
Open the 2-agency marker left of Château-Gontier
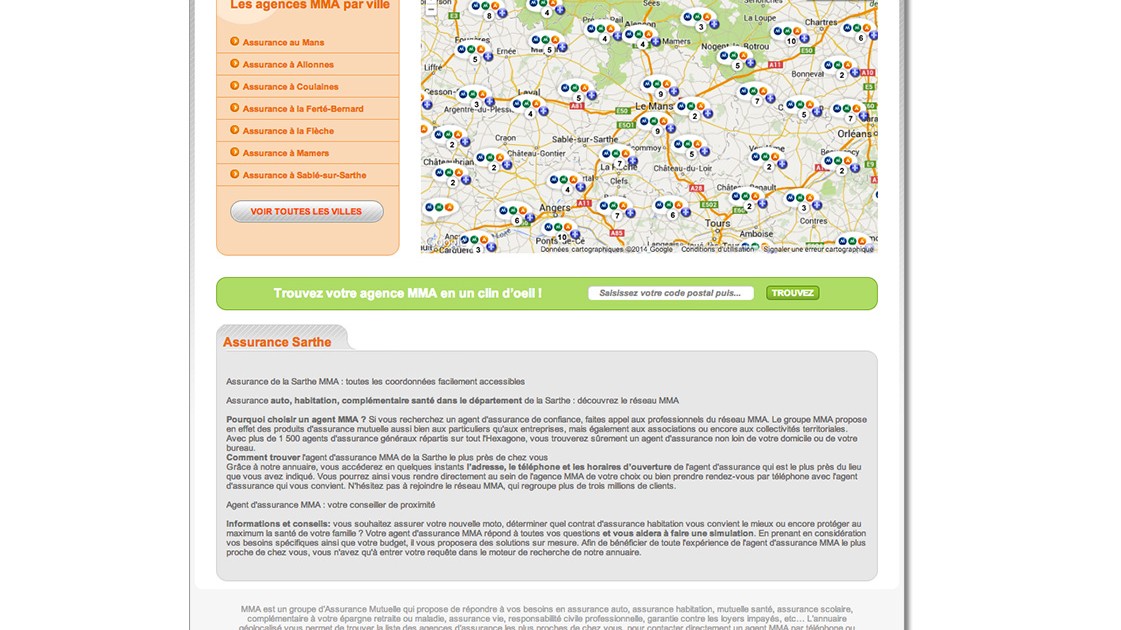coord(493,162)
